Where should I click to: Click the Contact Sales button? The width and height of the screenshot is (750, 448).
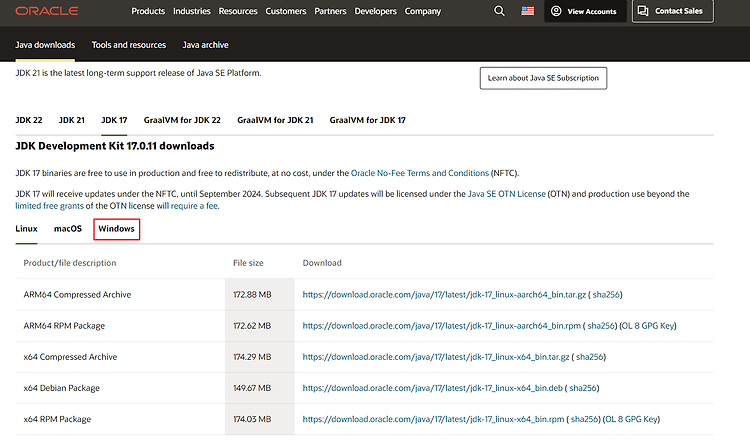click(673, 11)
